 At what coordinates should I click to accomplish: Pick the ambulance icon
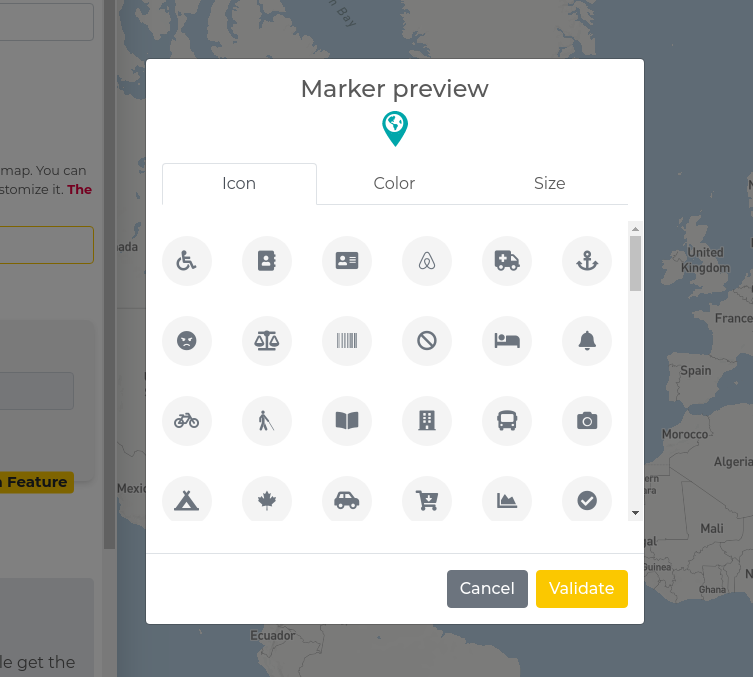click(507, 261)
